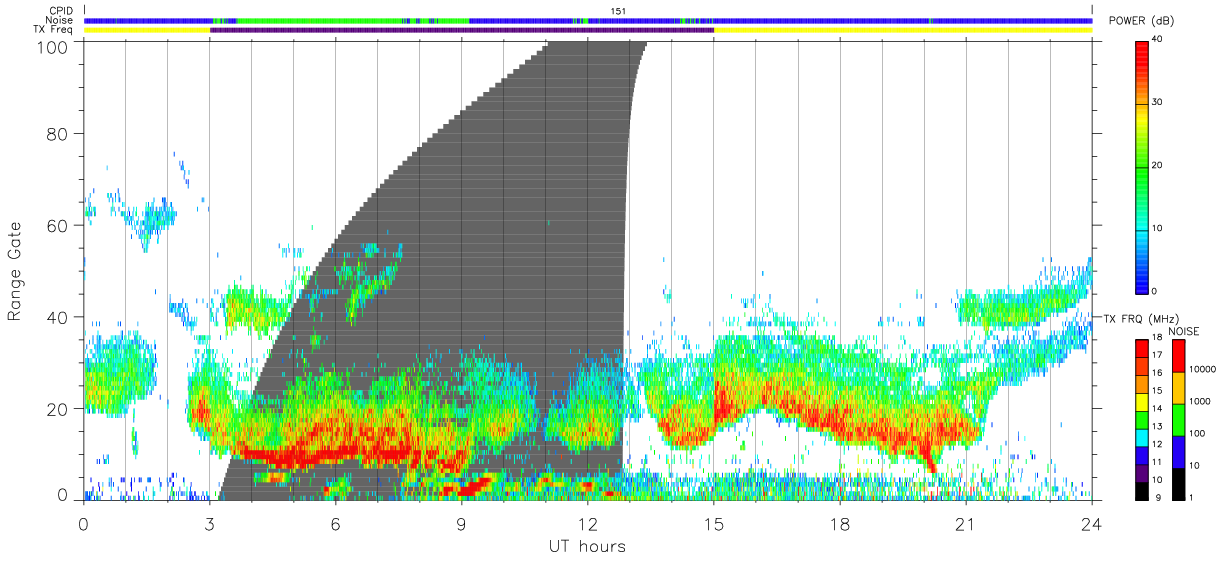1228x567 pixels.
Task: Click the 'POWER (dB)' legend title
Action: (x=1143, y=21)
